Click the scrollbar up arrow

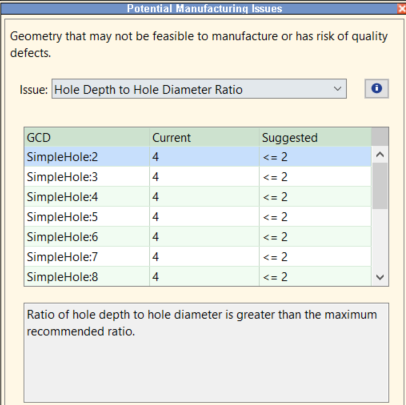pyautogui.click(x=380, y=155)
